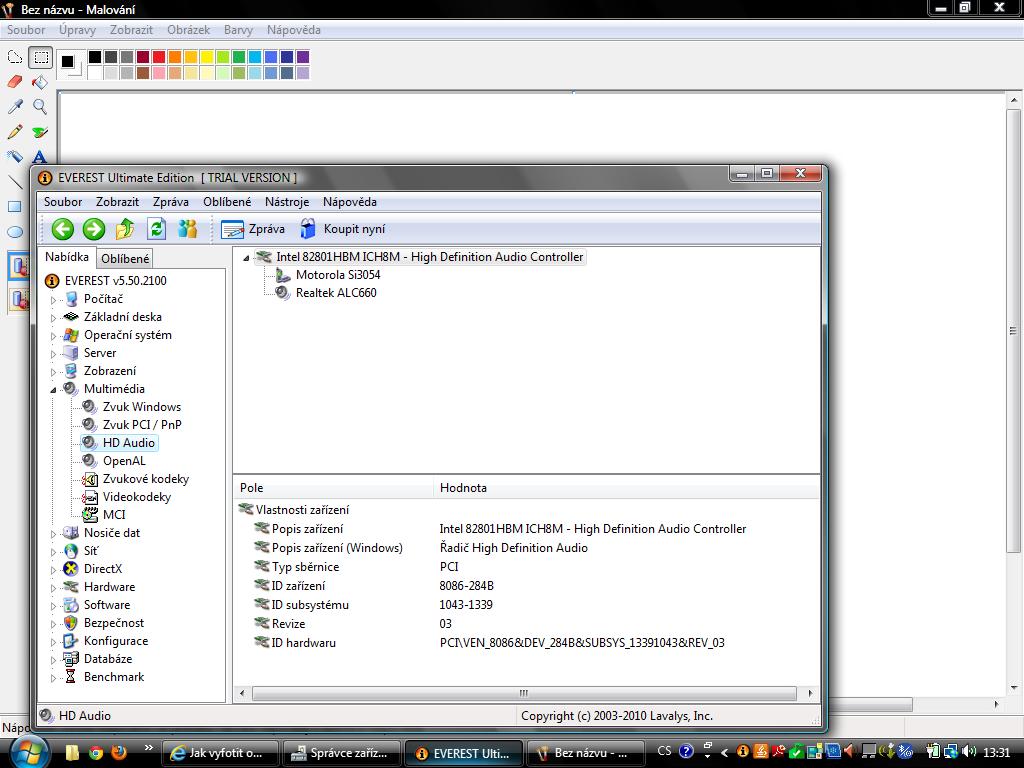Screen dimensions: 1024x768
Task: Expand the Nosiče dat node
Action: pyautogui.click(x=54, y=534)
